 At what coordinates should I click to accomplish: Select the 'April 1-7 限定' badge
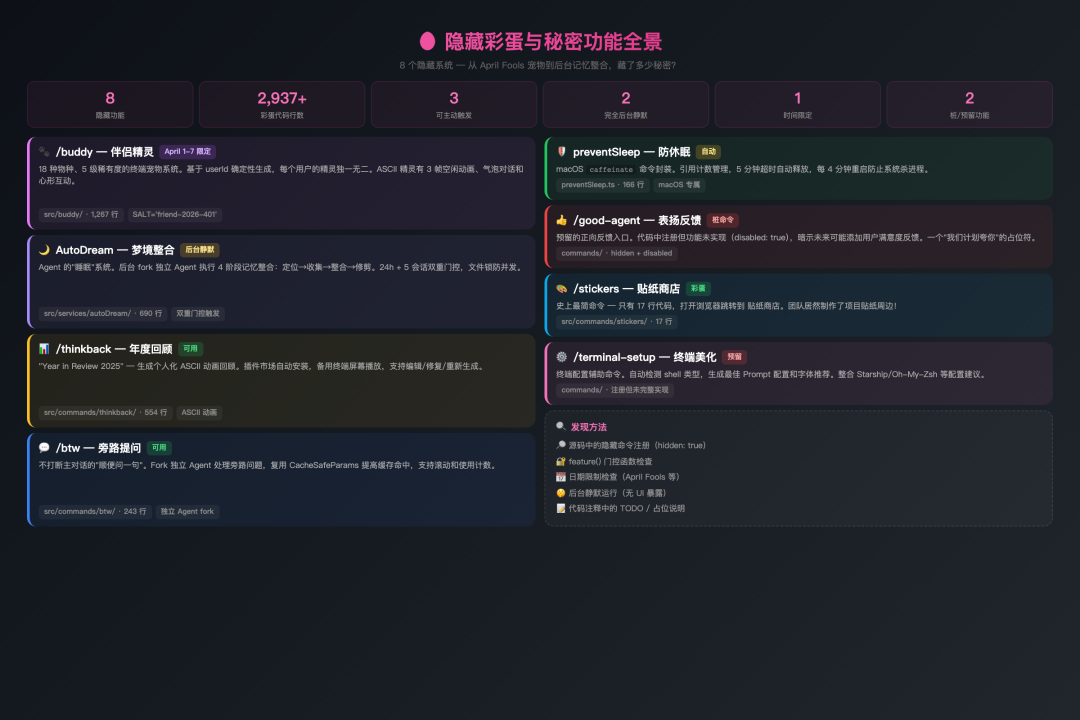point(187,152)
